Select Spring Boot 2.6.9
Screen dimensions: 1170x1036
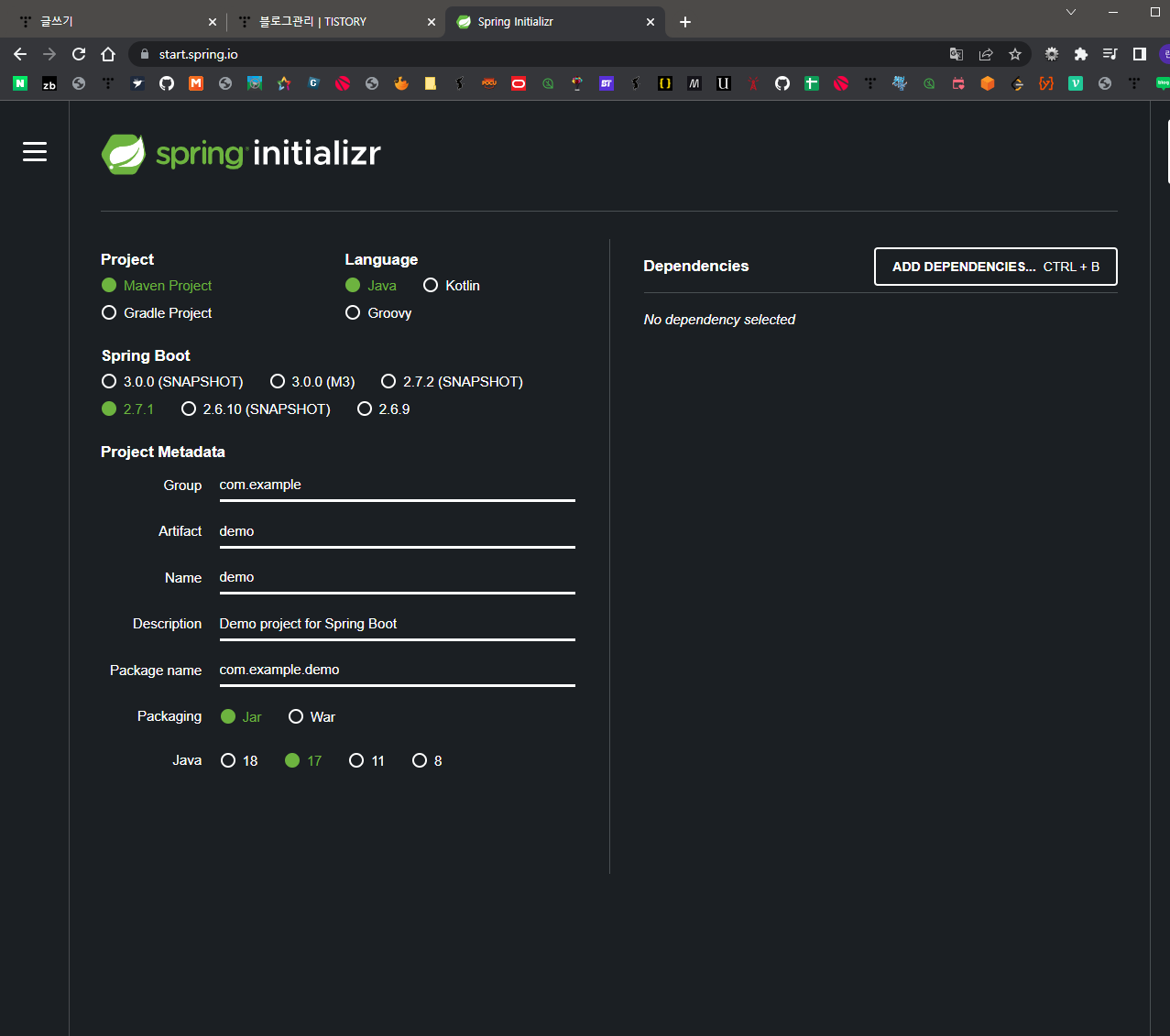coord(365,409)
